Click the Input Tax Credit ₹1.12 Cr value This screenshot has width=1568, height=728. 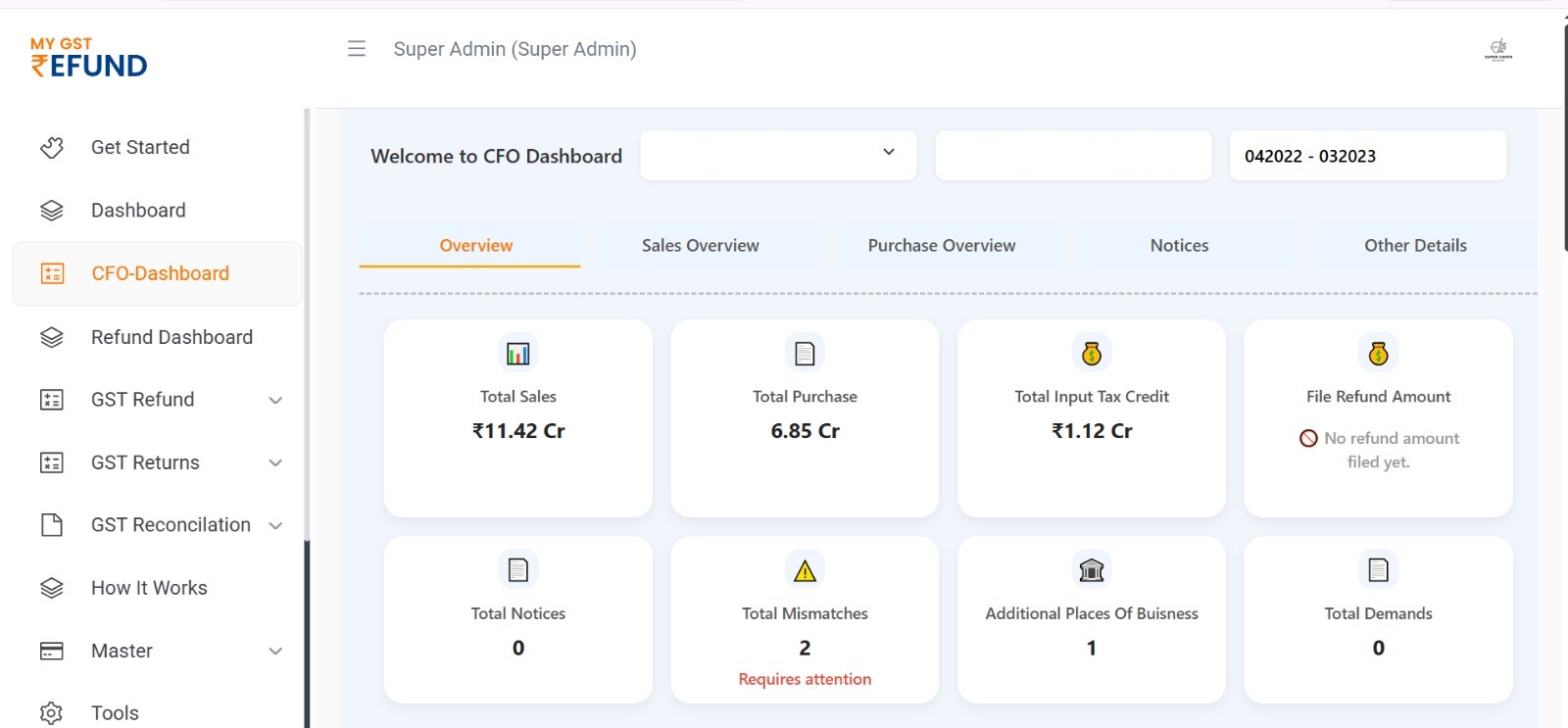tap(1092, 431)
